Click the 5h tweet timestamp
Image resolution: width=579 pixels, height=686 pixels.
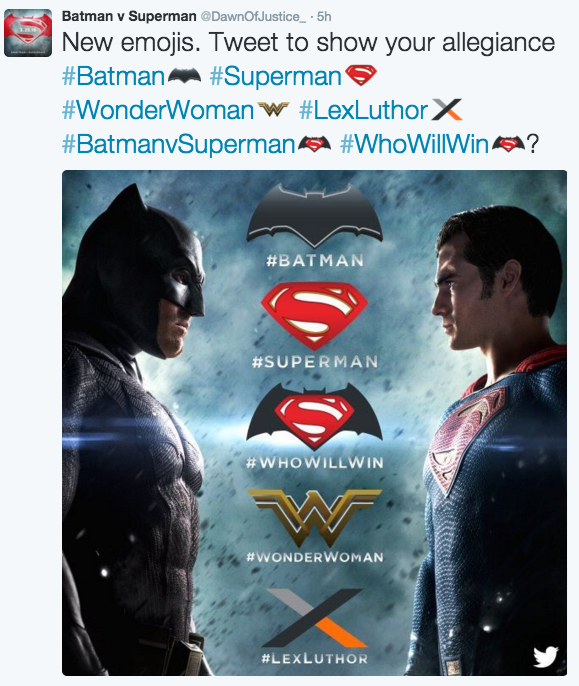(x=324, y=17)
